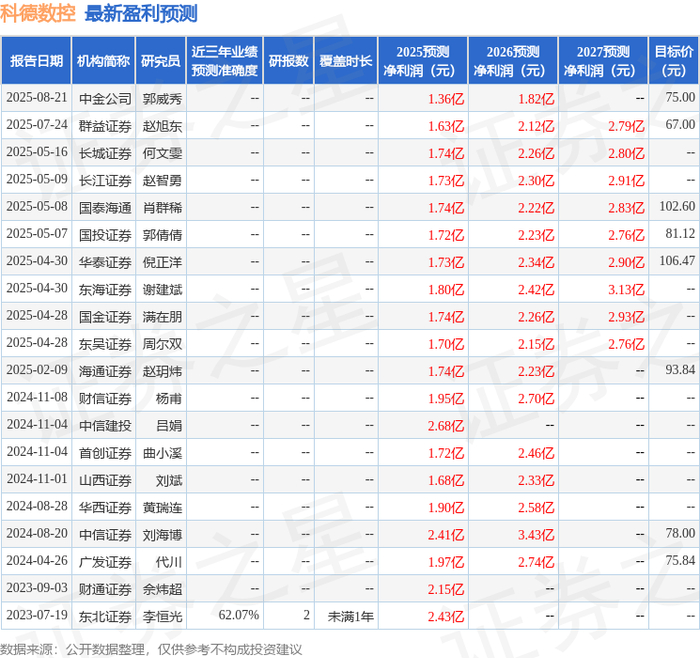
Task: Click the 华泰证券 institution cell
Action: [105, 262]
